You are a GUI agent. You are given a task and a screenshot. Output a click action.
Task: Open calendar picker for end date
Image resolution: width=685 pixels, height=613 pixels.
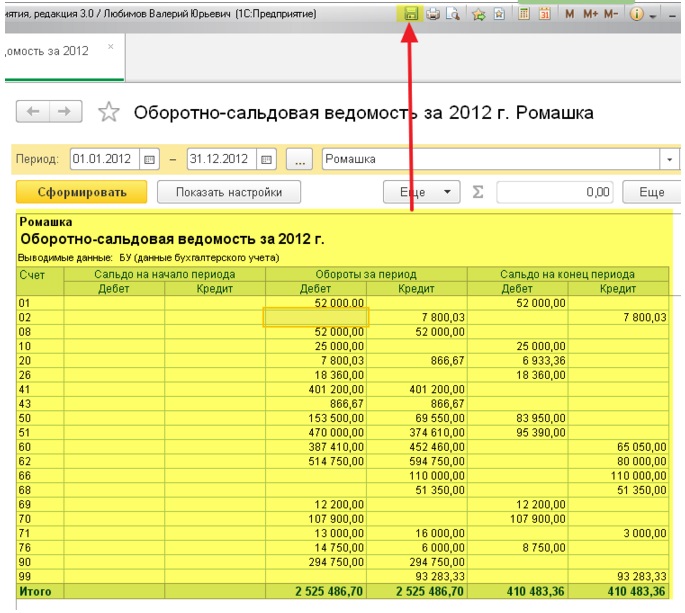[266, 159]
